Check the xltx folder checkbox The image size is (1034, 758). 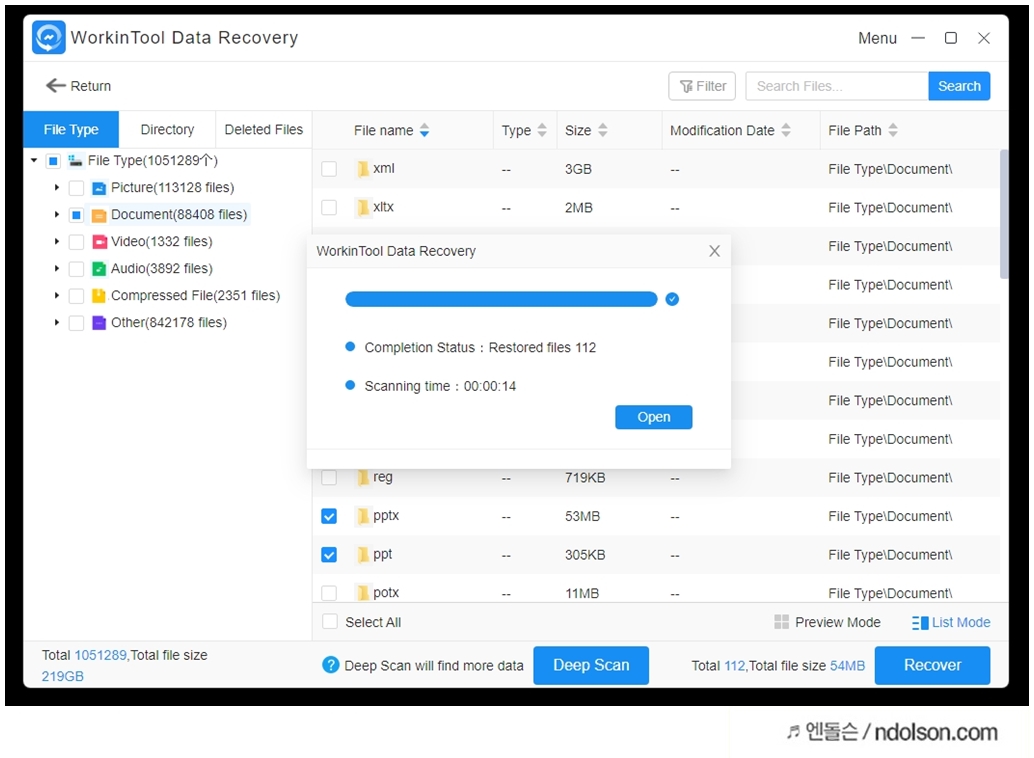point(329,208)
